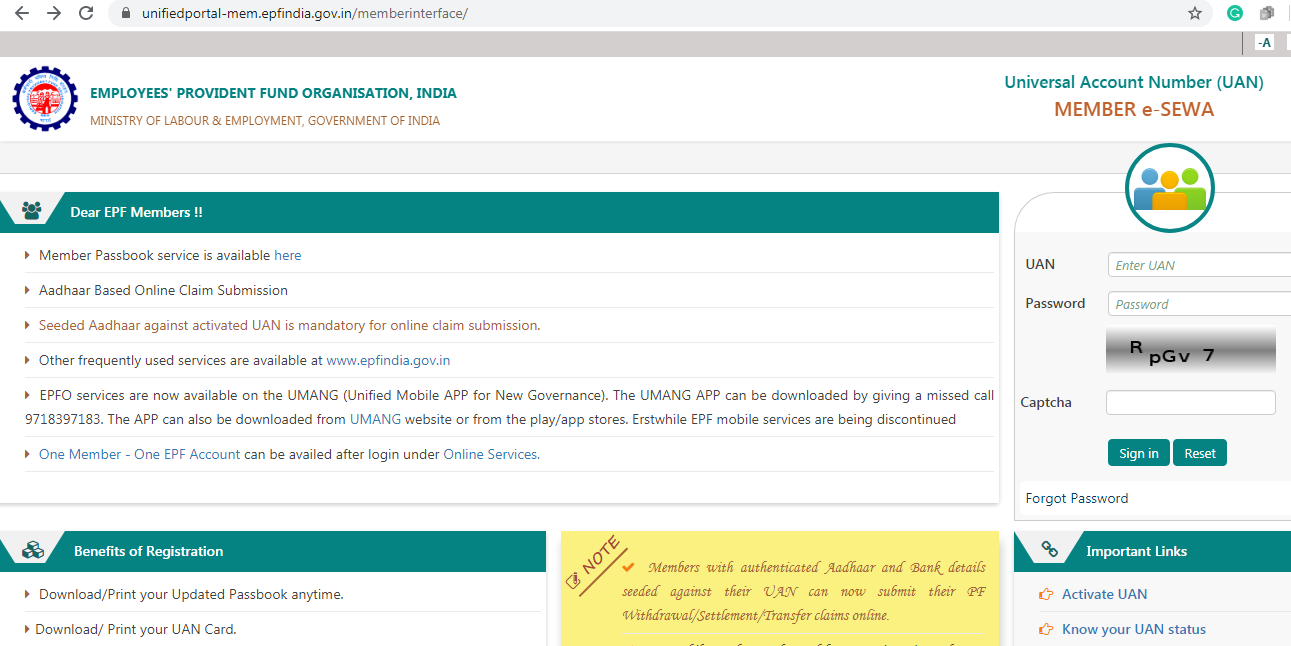Focus the Password input field
Image resolution: width=1291 pixels, height=646 pixels.
coord(1199,304)
